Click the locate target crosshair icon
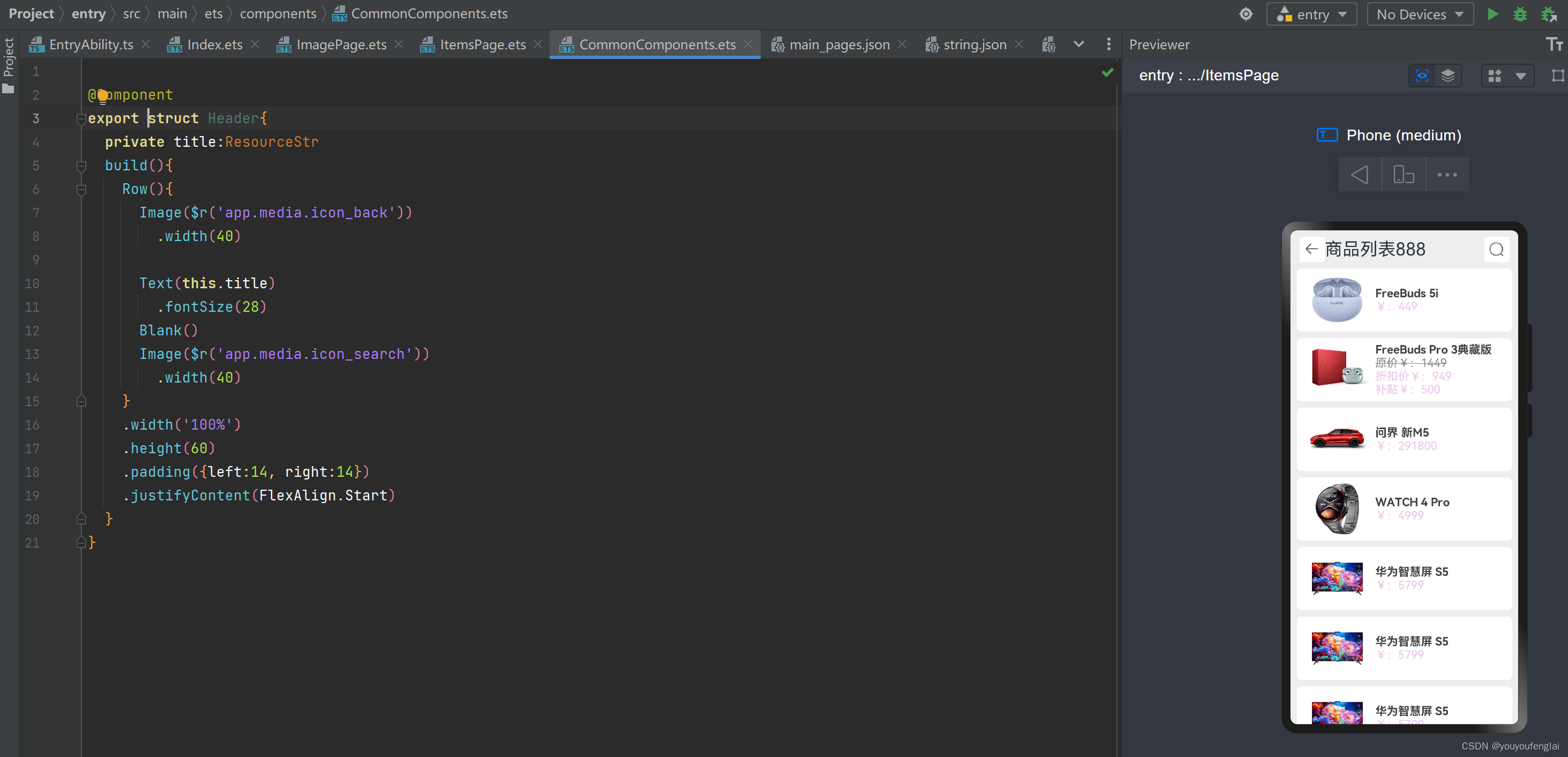1568x757 pixels. click(1246, 14)
